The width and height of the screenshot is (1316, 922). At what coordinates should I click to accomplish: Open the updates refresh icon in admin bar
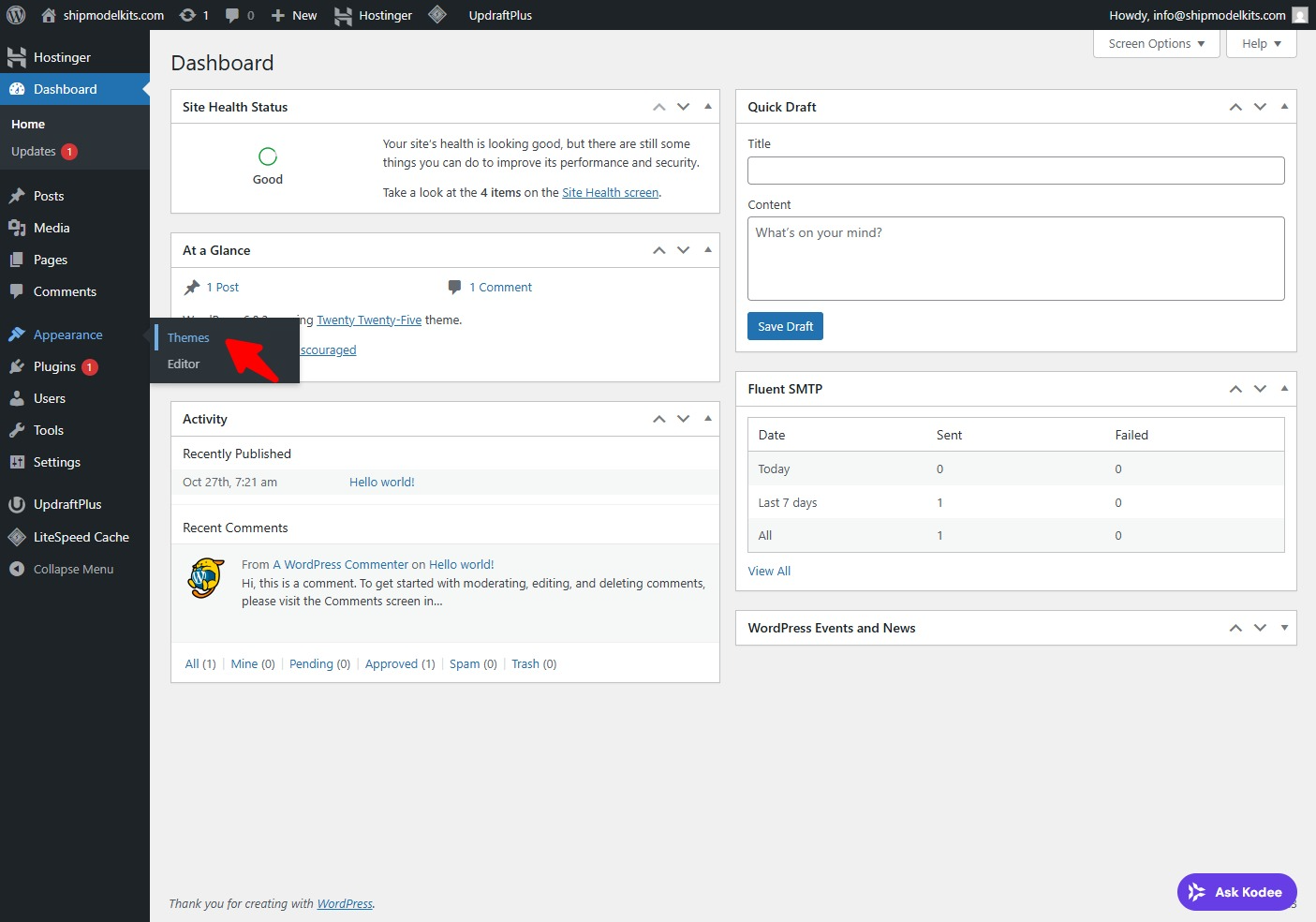(x=187, y=15)
